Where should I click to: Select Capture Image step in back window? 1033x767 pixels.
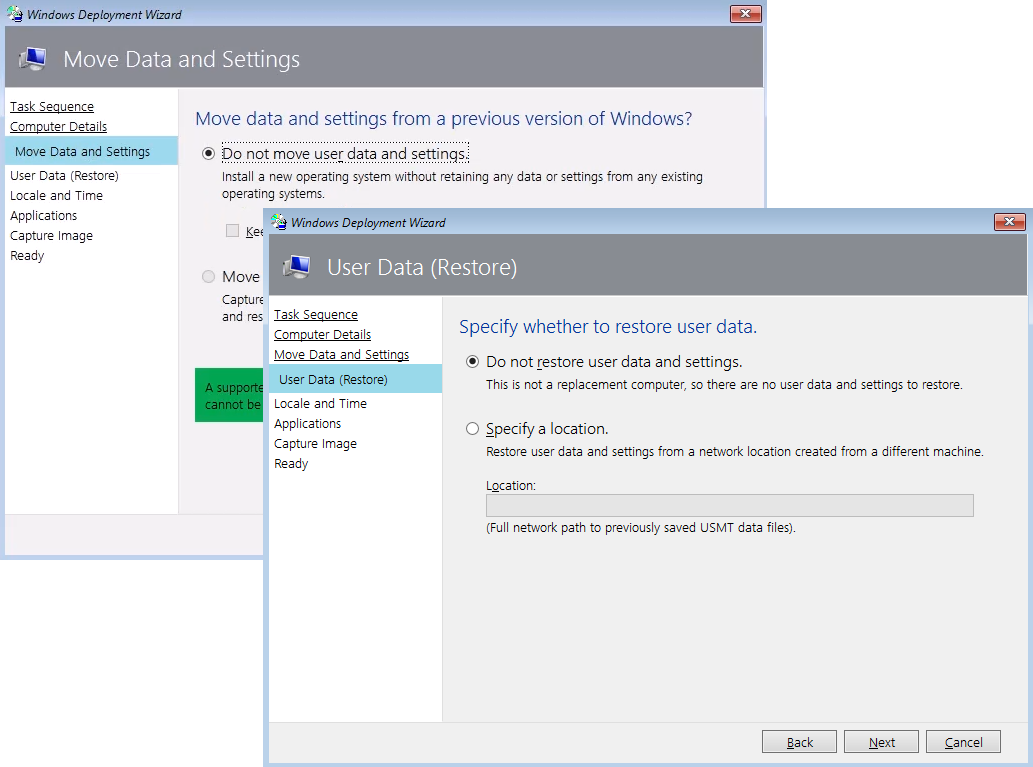tap(51, 236)
